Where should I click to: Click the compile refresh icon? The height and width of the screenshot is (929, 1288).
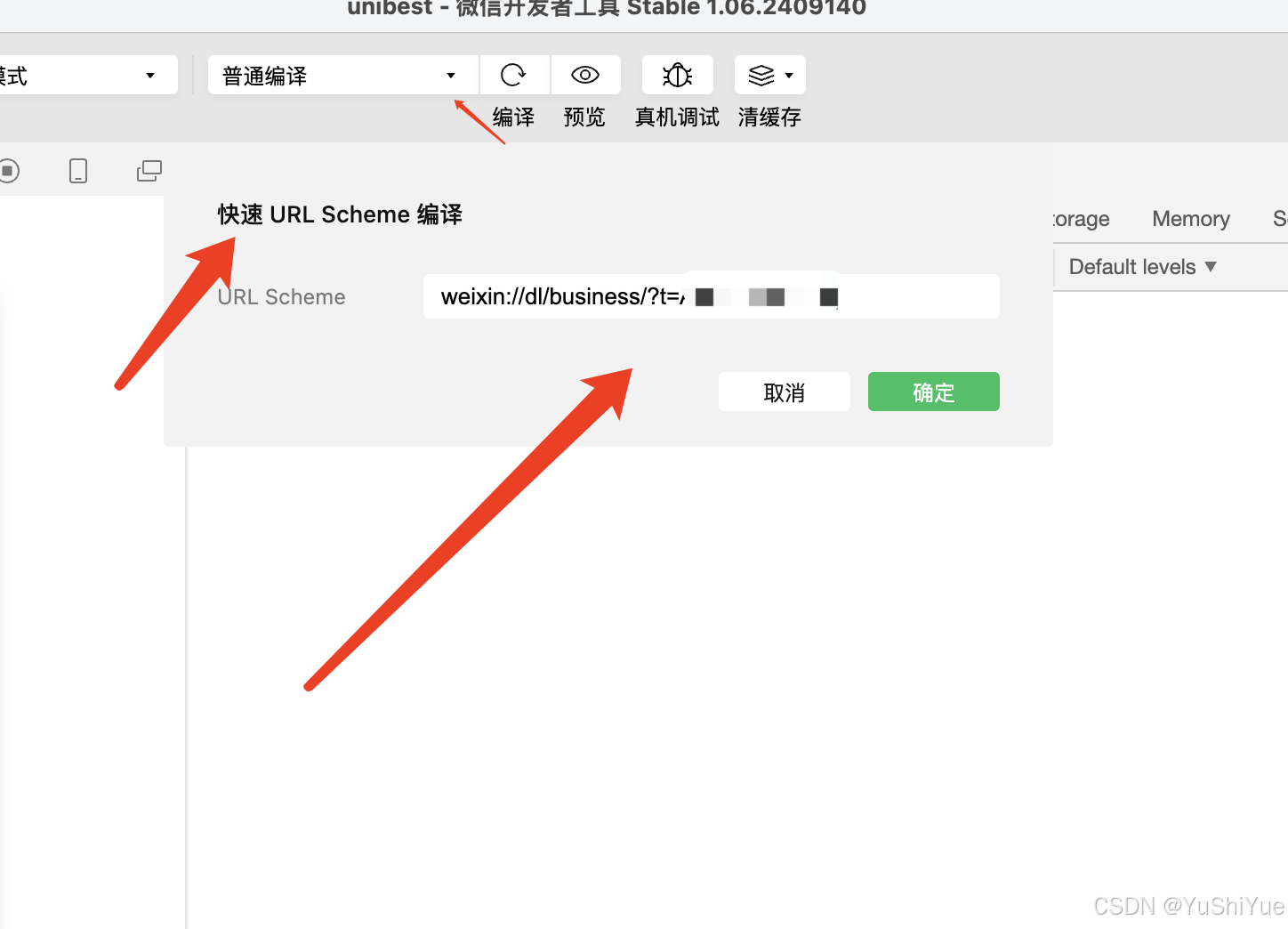(513, 75)
